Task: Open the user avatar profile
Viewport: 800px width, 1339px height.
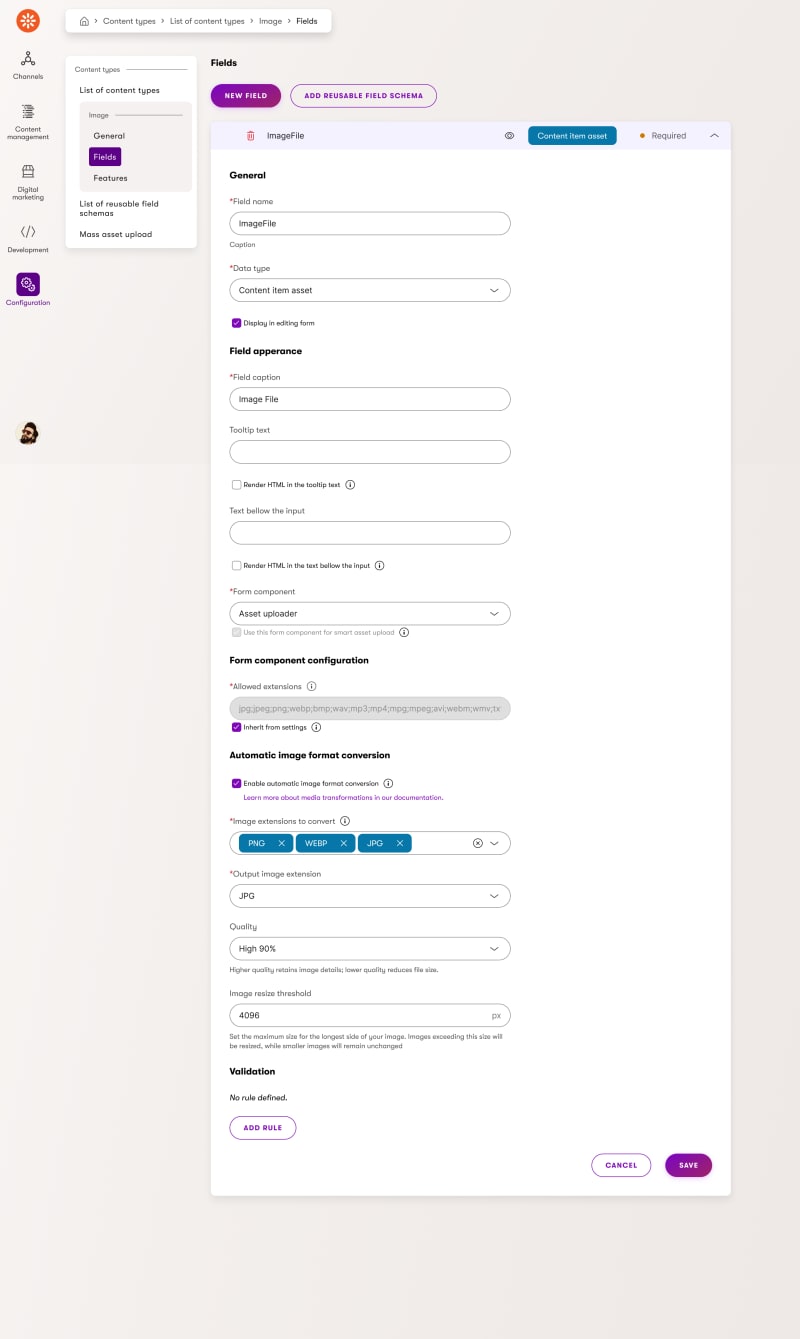Action: tap(28, 433)
